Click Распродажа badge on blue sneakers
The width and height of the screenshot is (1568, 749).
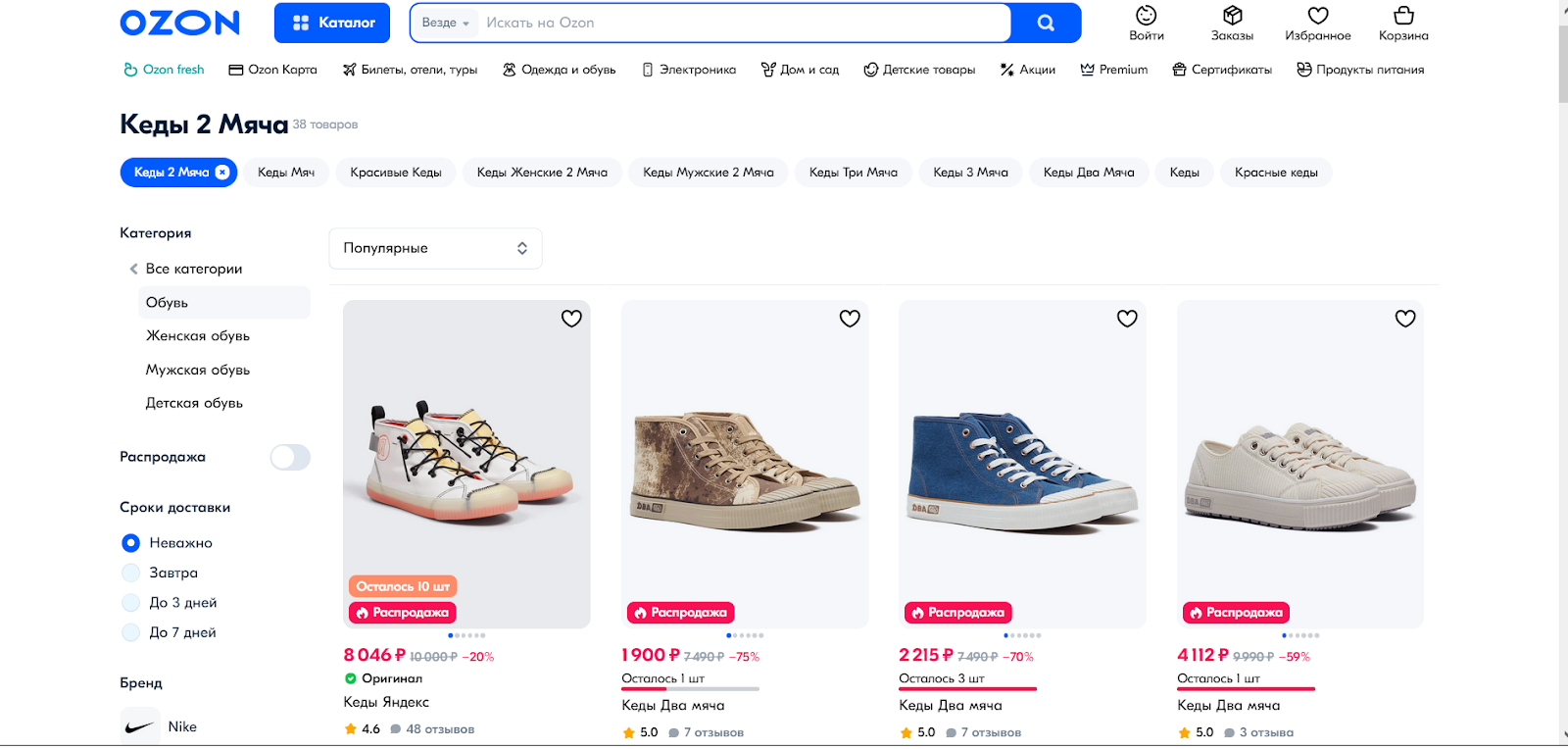(958, 613)
